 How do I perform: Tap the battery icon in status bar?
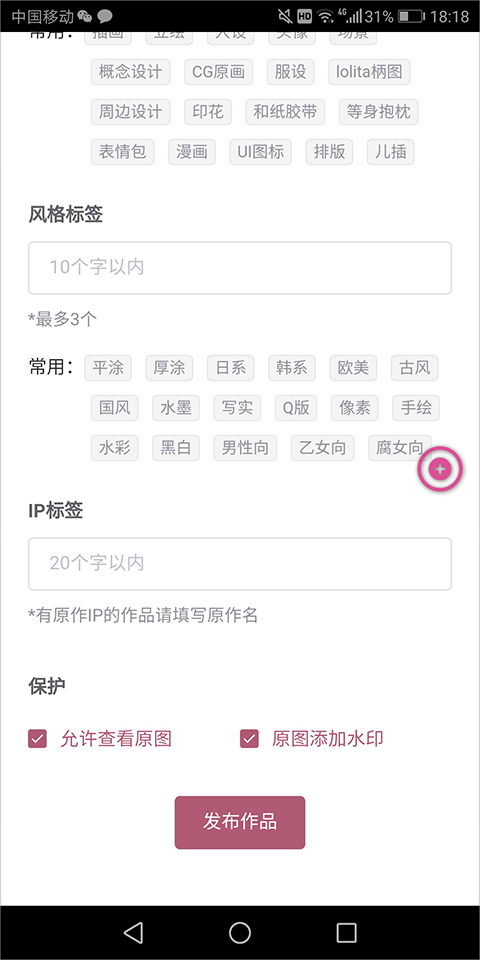(x=410, y=16)
